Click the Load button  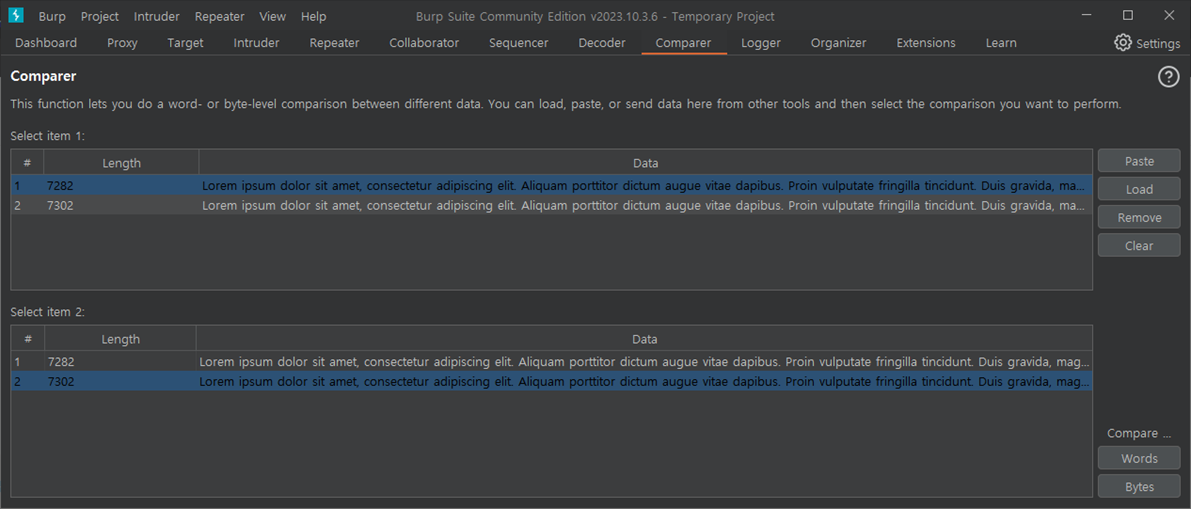coord(1139,189)
